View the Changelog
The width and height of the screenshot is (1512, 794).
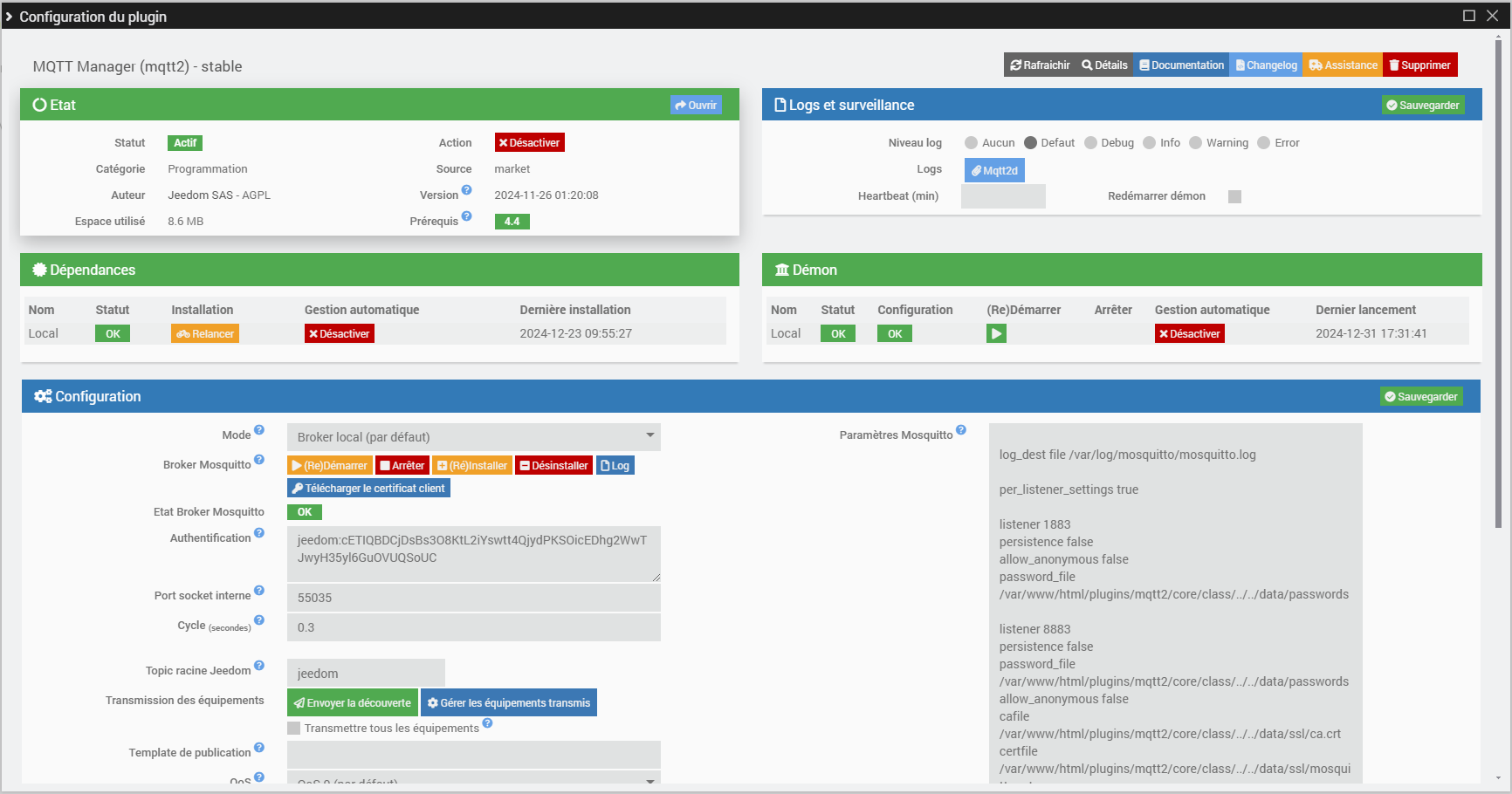click(1266, 65)
